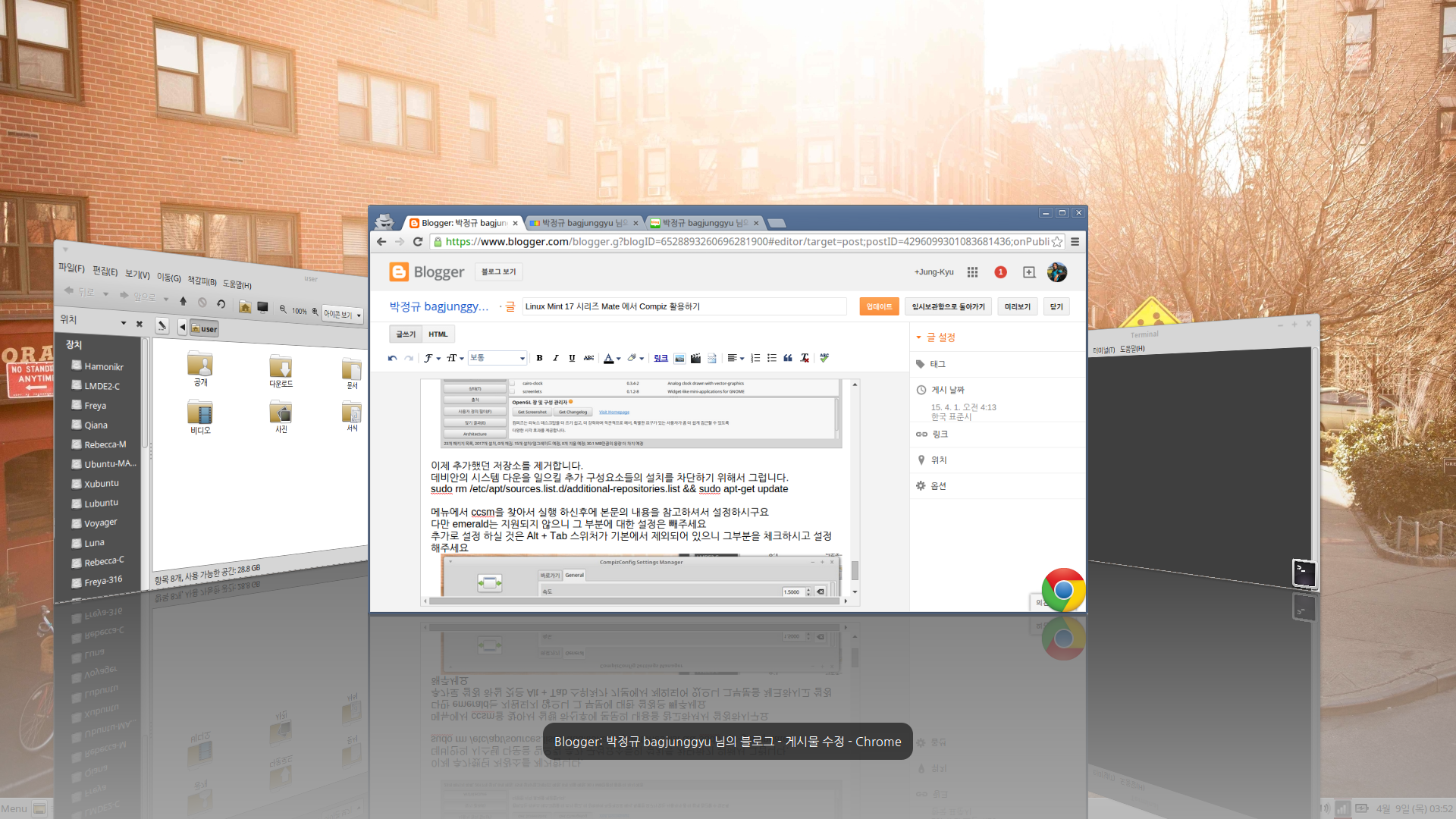1456x819 pixels.
Task: Click the redo icon in Blogger editor toolbar
Action: [x=409, y=358]
